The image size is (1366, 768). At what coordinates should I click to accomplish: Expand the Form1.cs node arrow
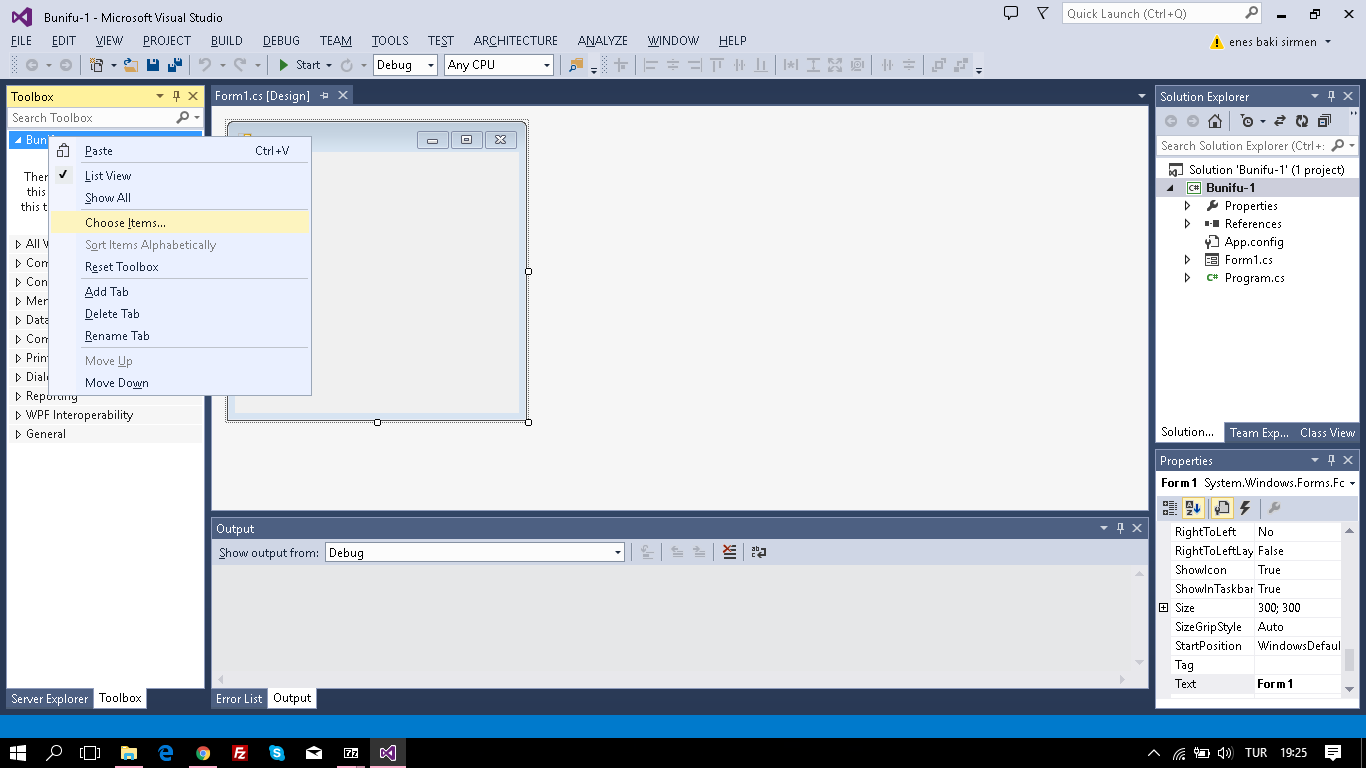(x=1188, y=260)
